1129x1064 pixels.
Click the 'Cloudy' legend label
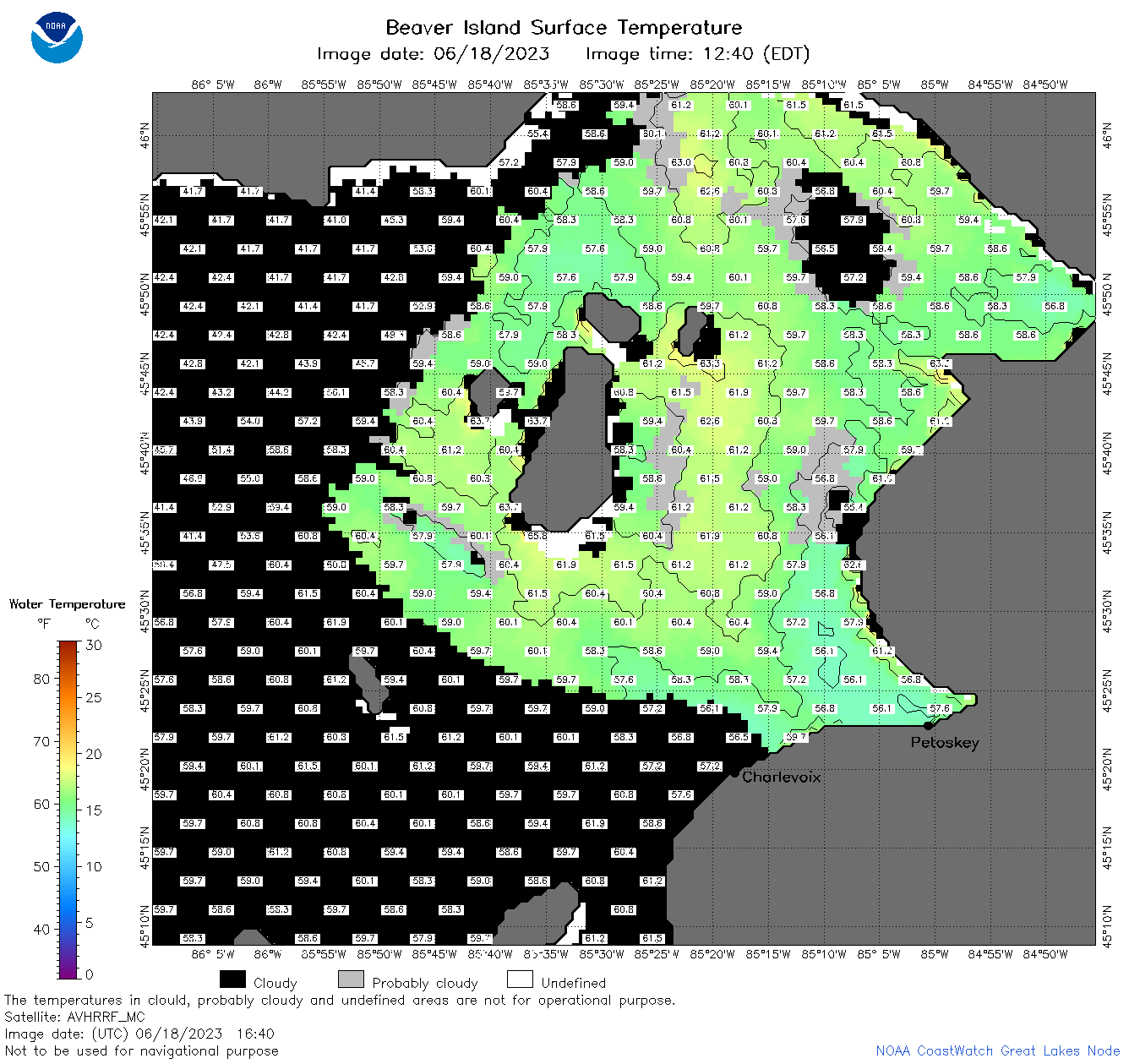pyautogui.click(x=275, y=983)
